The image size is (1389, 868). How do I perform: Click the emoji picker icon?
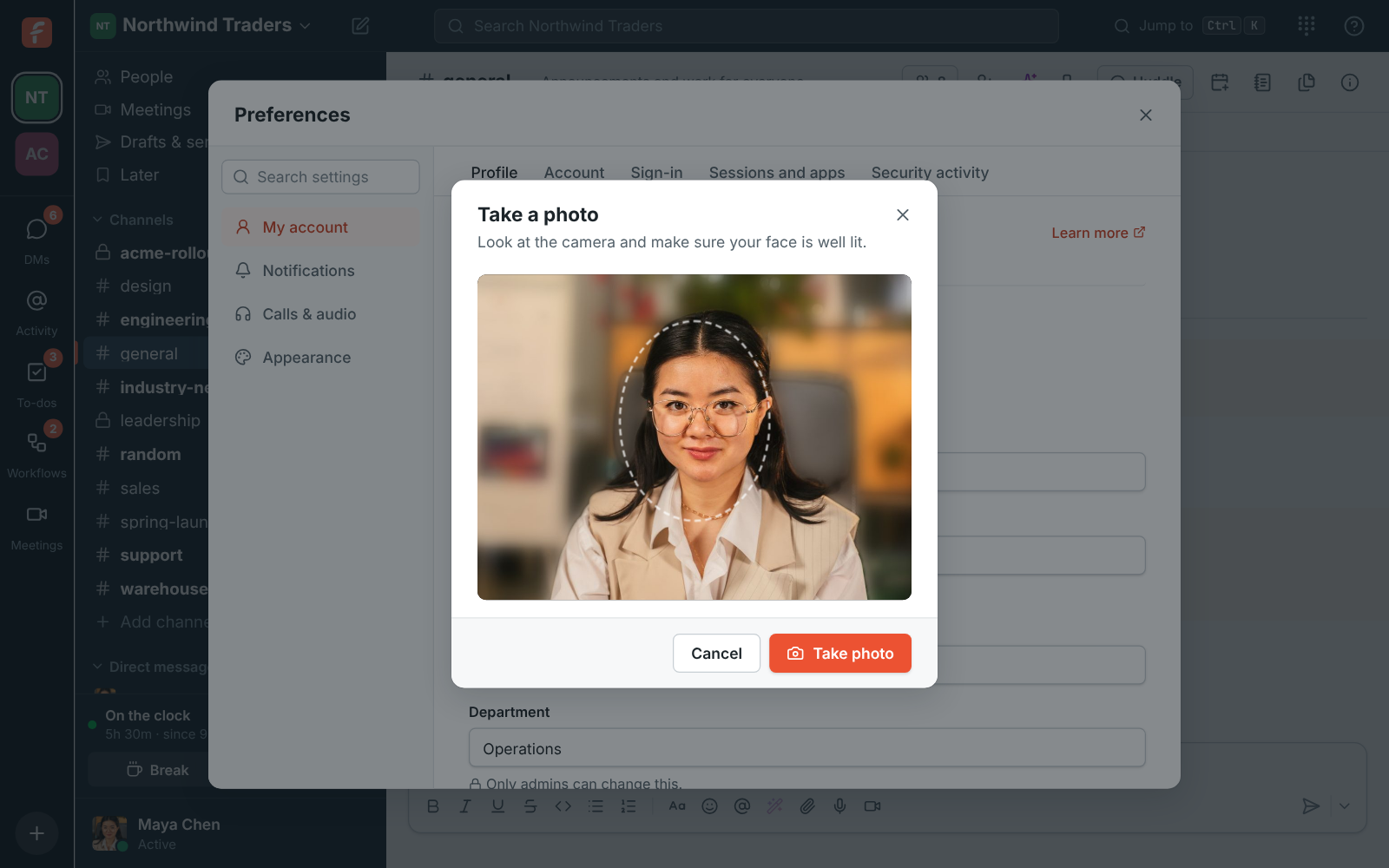709,806
